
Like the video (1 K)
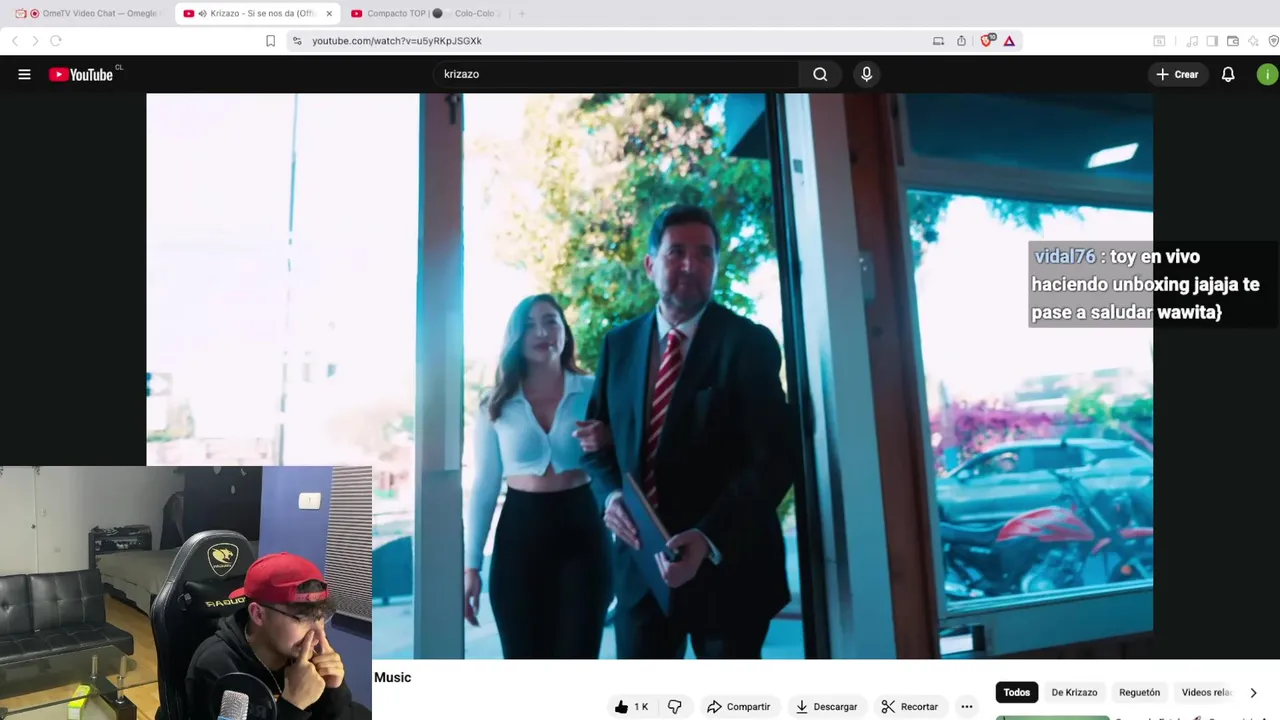pyautogui.click(x=631, y=707)
